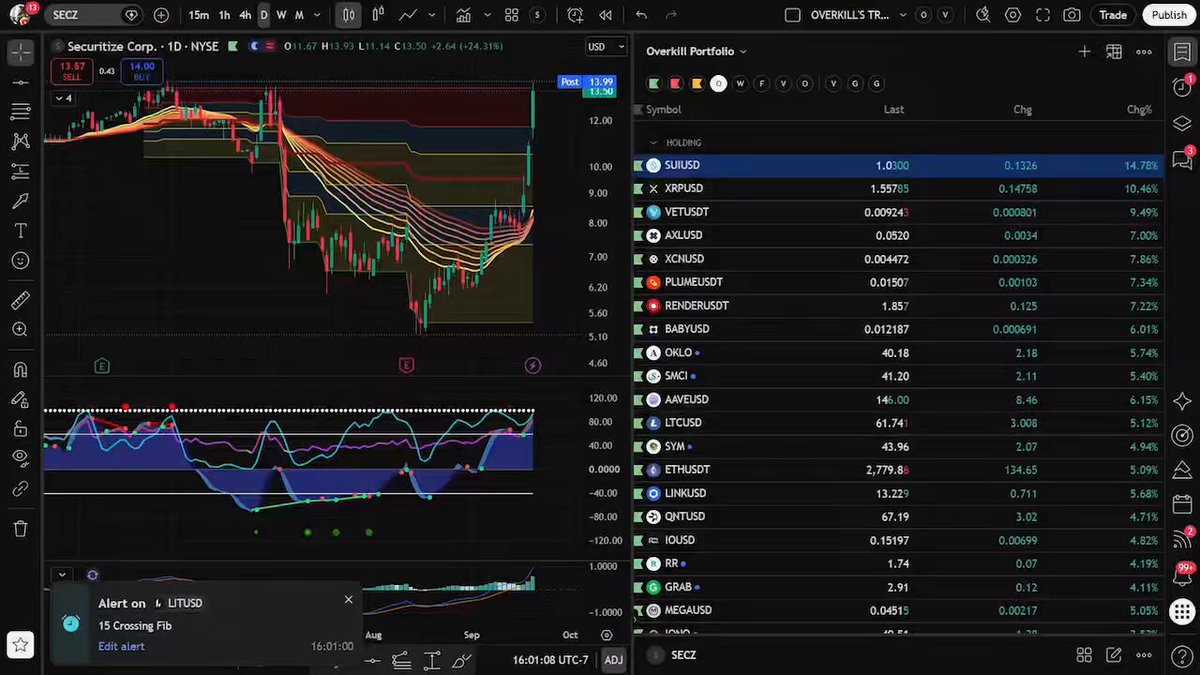Click the drawing link icon in left toolbar
1200x675 pixels.
pyautogui.click(x=20, y=489)
